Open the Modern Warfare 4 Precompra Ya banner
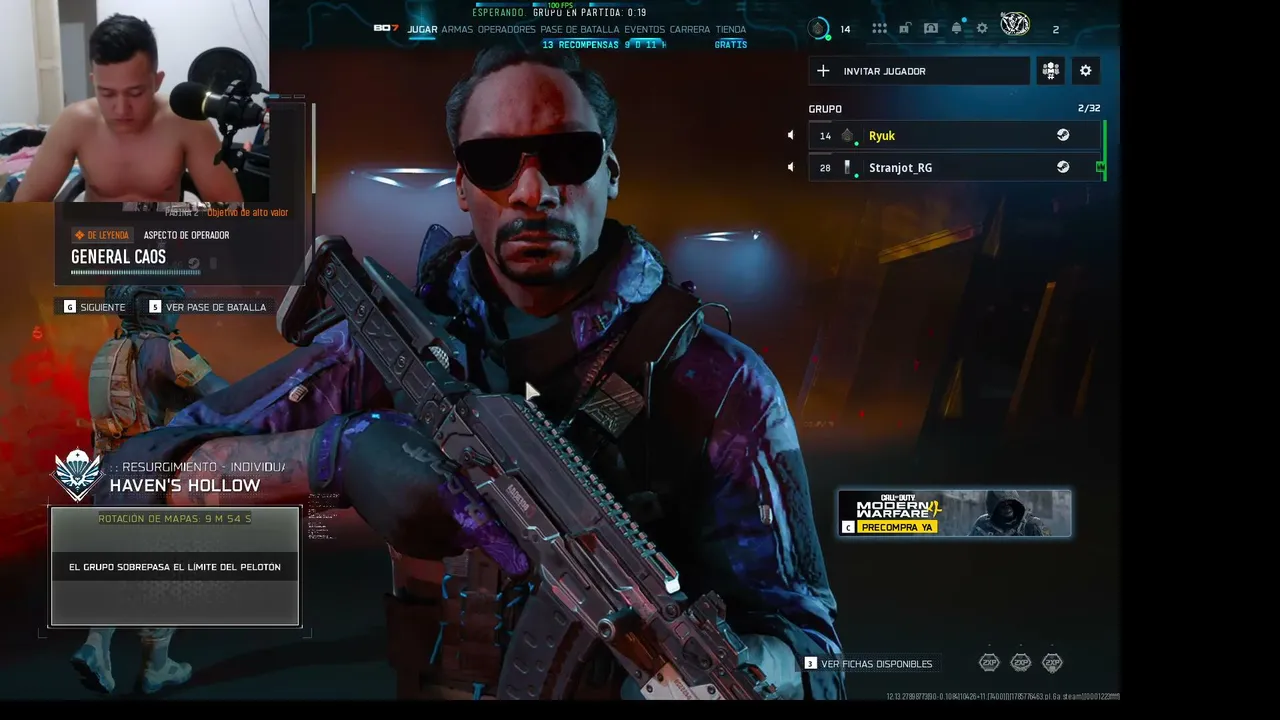 [955, 513]
